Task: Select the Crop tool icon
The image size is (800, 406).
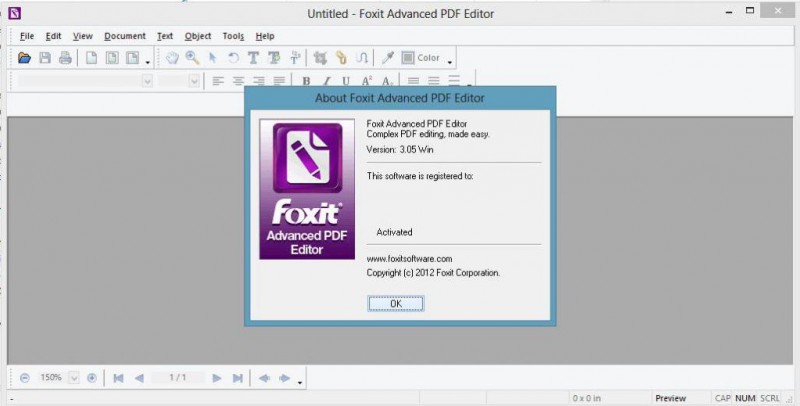Action: [320, 58]
